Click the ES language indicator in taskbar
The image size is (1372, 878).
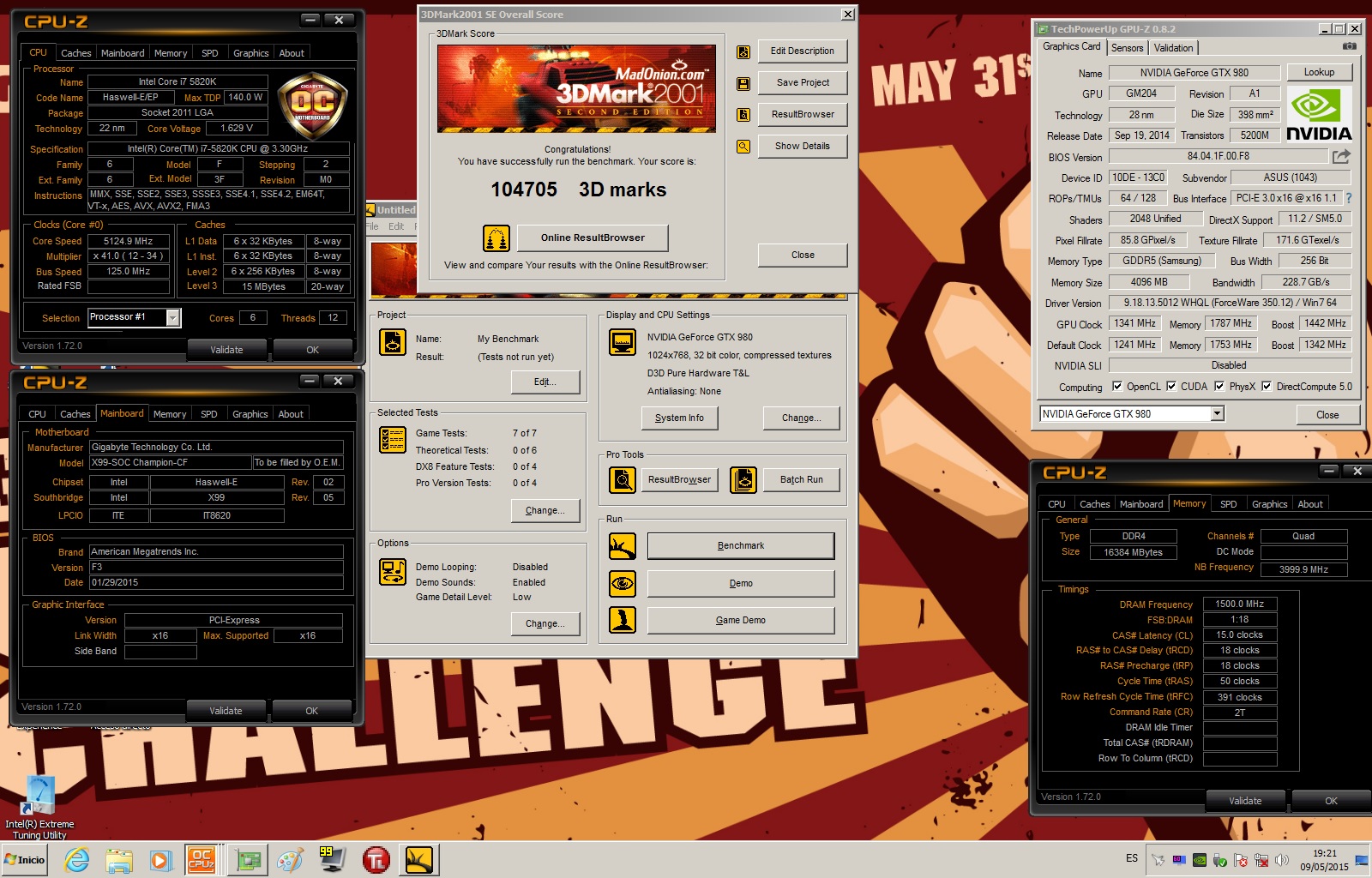point(1132,859)
